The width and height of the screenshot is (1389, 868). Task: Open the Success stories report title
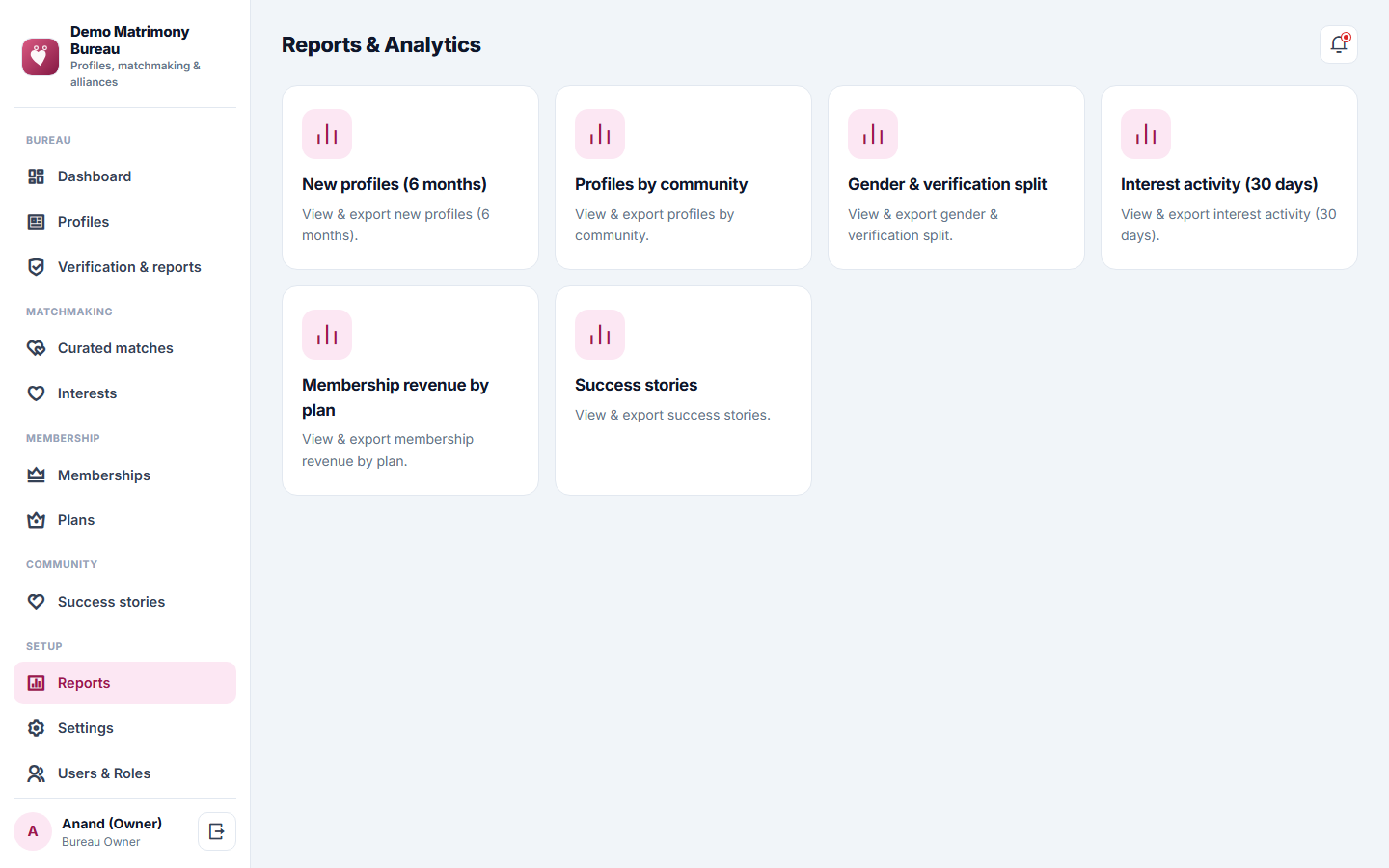637,385
